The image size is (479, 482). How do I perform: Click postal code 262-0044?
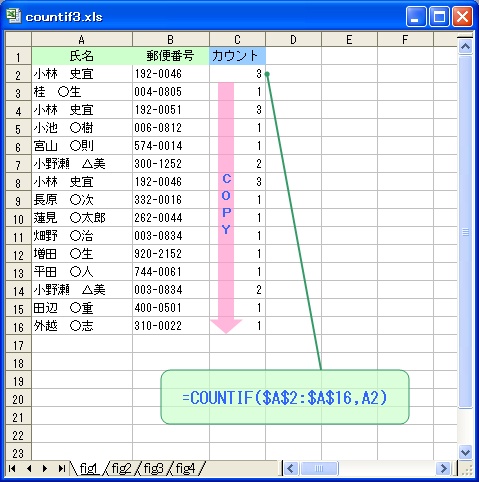(171, 218)
